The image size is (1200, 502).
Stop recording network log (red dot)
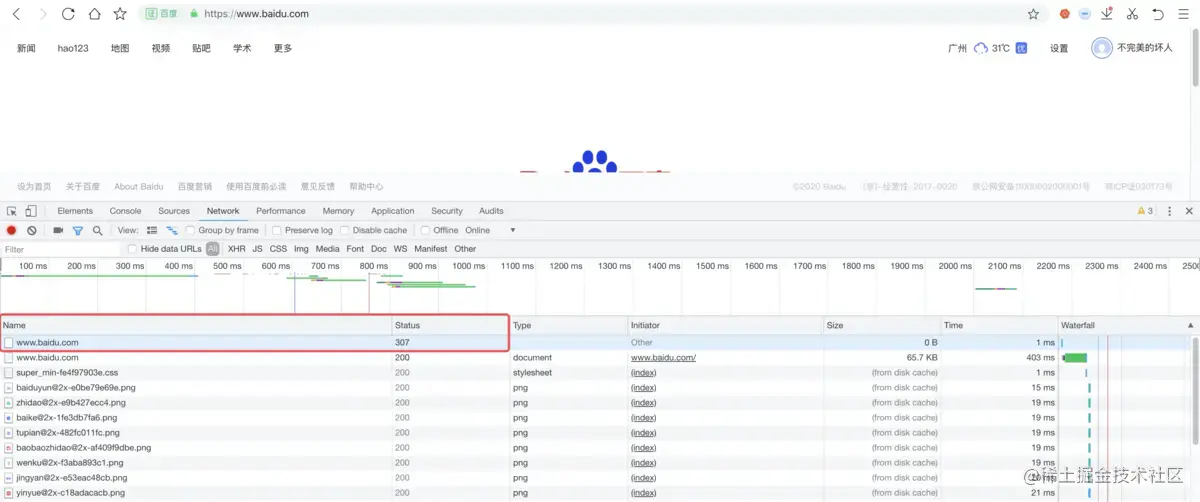(x=12, y=230)
